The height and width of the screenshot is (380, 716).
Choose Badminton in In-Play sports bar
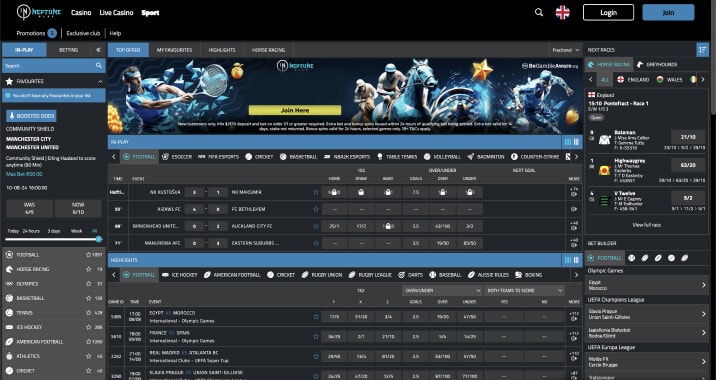point(486,157)
